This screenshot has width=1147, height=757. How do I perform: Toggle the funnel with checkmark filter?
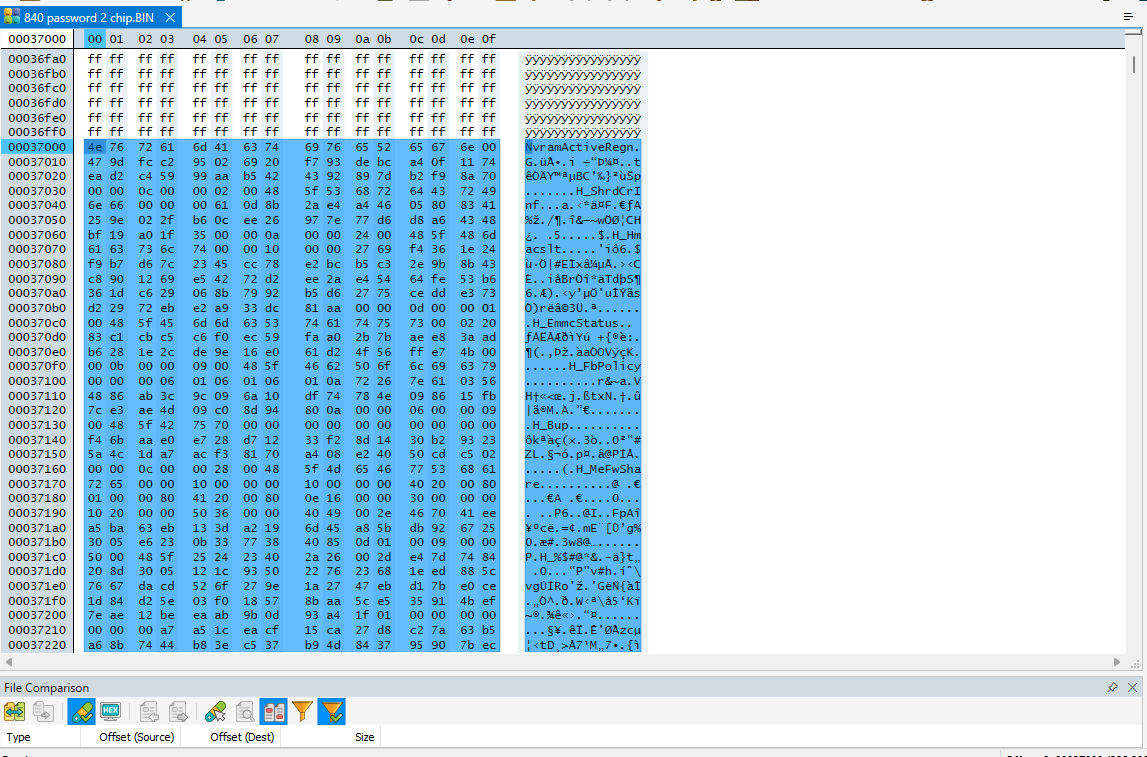pyautogui.click(x=331, y=711)
